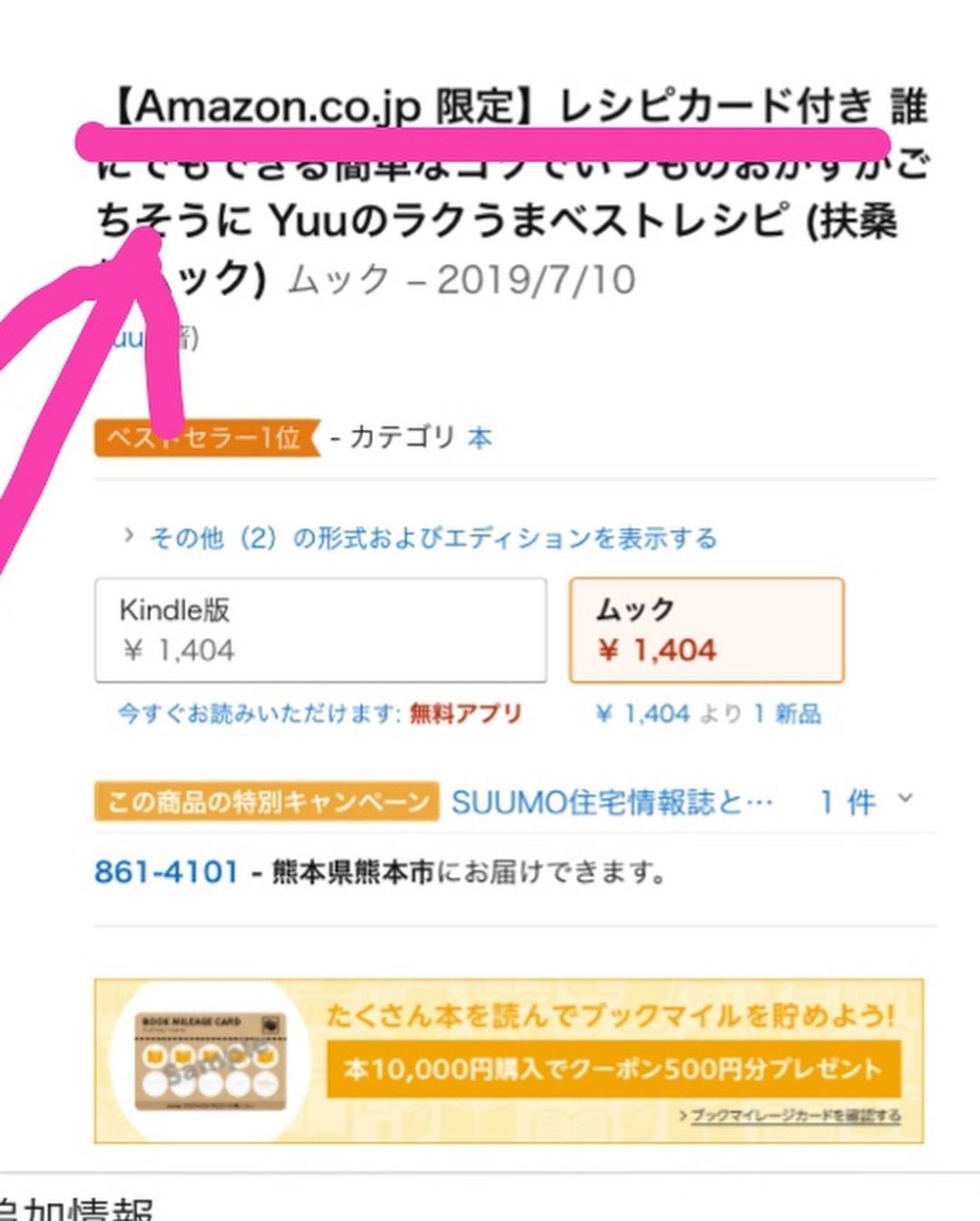Viewport: 980px width, 1221px height.
Task: Show other formats and editions link
Action: coord(433,538)
